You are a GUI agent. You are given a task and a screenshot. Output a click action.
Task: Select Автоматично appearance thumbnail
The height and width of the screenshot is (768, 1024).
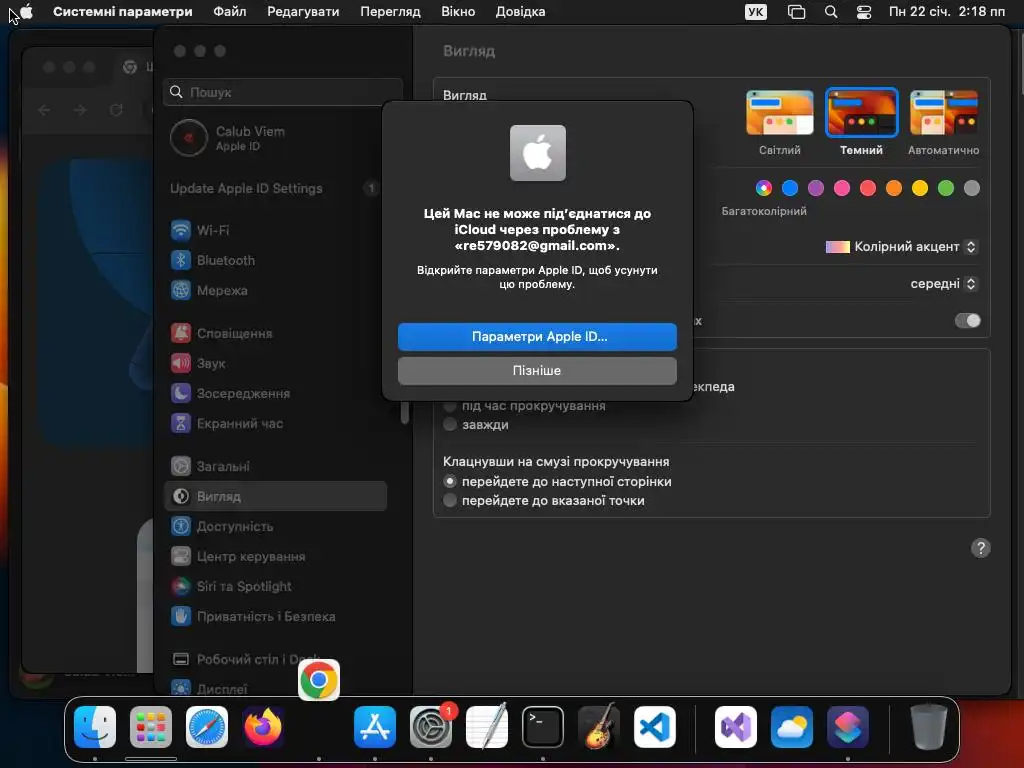pos(944,112)
